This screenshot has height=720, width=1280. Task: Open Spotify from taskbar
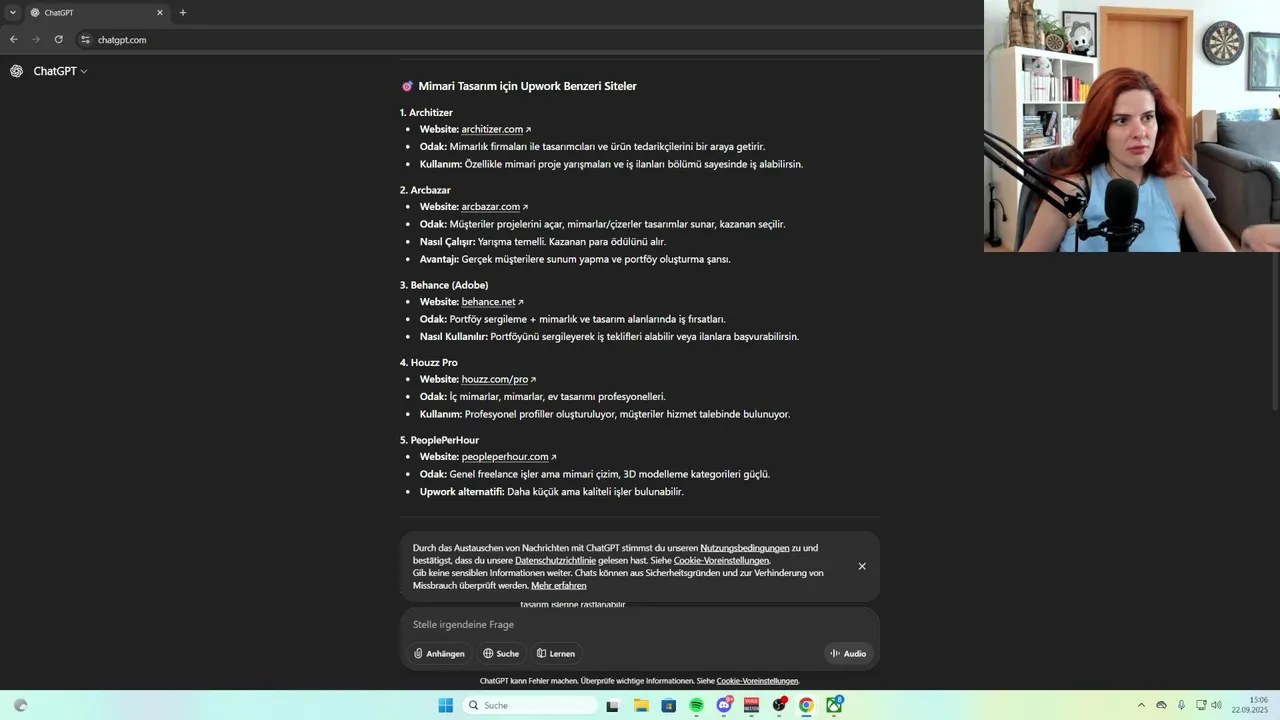pos(696,705)
